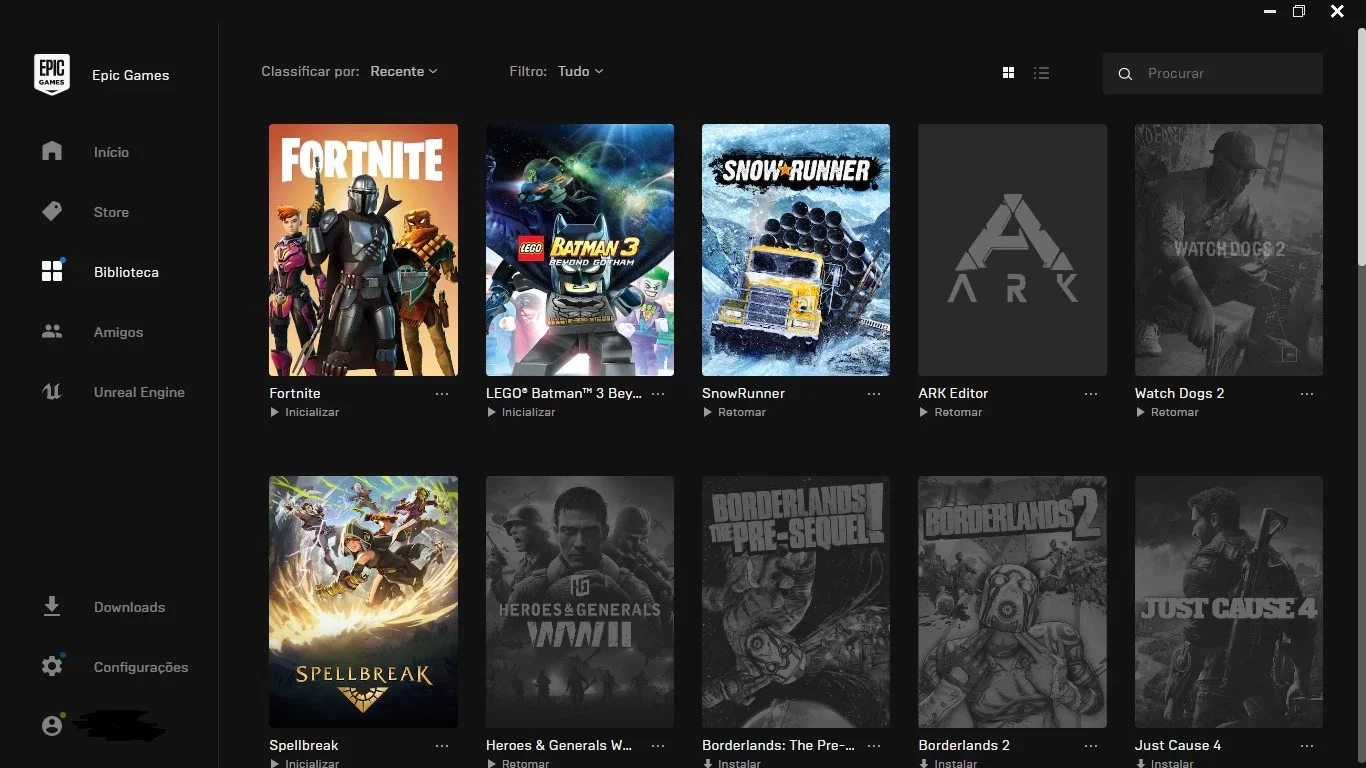Open Borderlands Pre-Sequel three-dot options
Viewport: 1366px width, 768px height.
click(874, 746)
